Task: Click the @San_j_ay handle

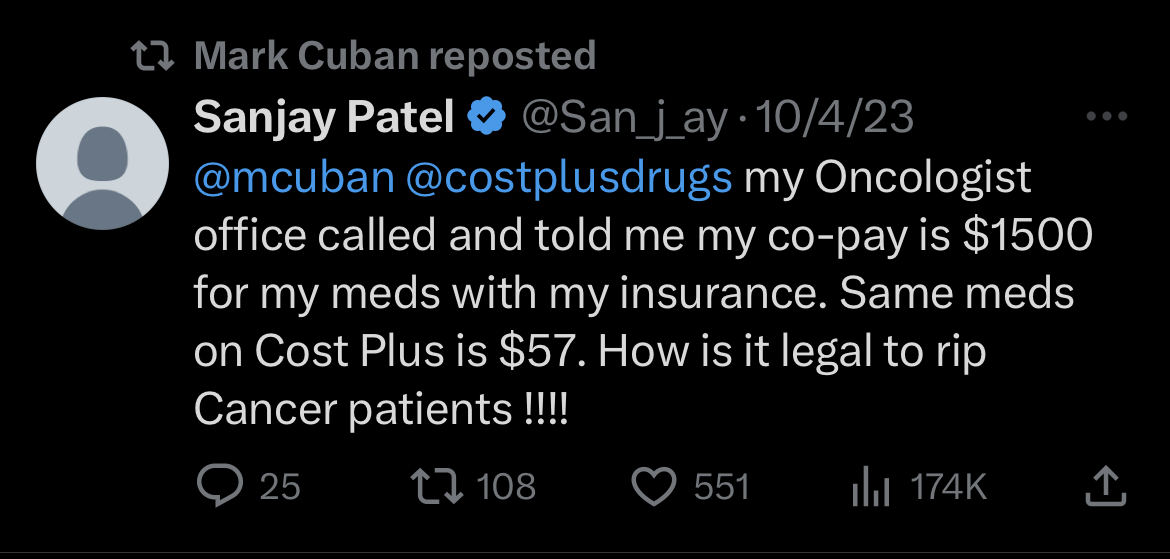Action: tap(625, 118)
